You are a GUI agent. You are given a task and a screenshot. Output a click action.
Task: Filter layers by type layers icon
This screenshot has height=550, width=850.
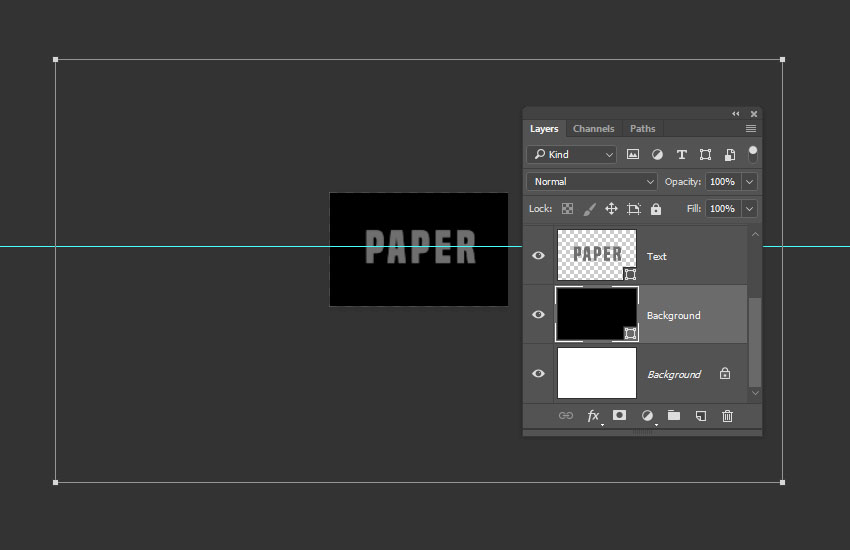[x=681, y=154]
